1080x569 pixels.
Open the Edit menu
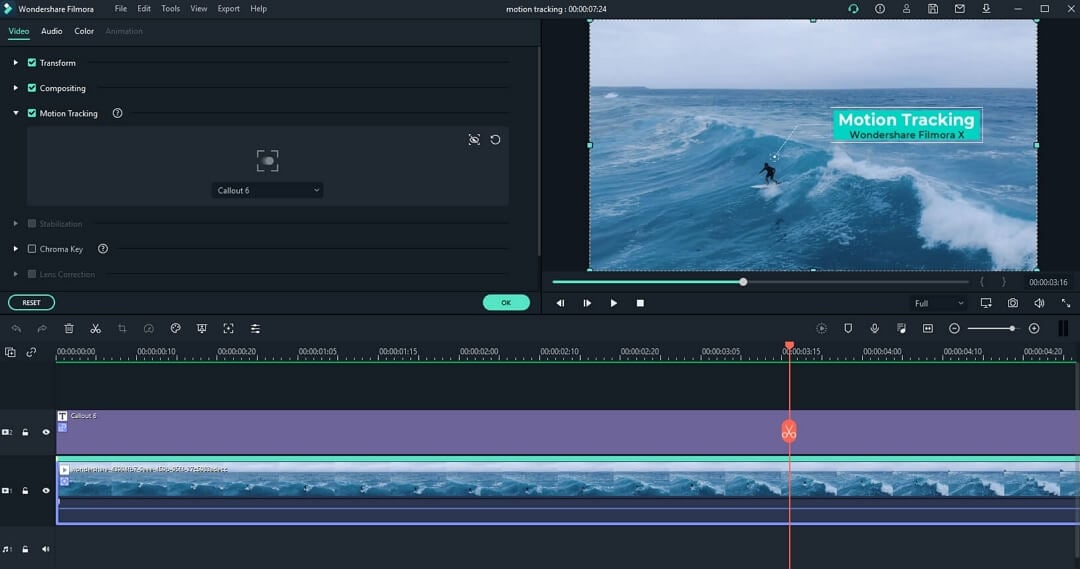pos(144,9)
